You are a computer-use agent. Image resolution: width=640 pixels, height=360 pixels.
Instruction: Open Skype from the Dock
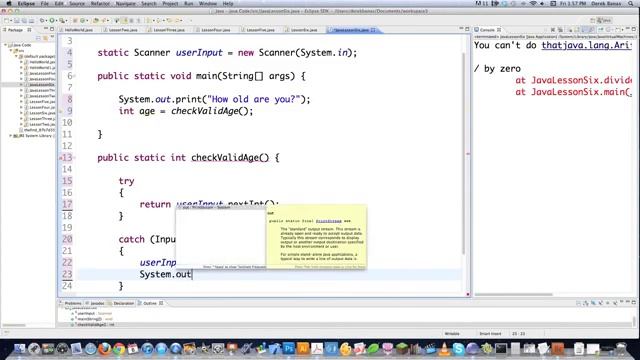[x=458, y=349]
